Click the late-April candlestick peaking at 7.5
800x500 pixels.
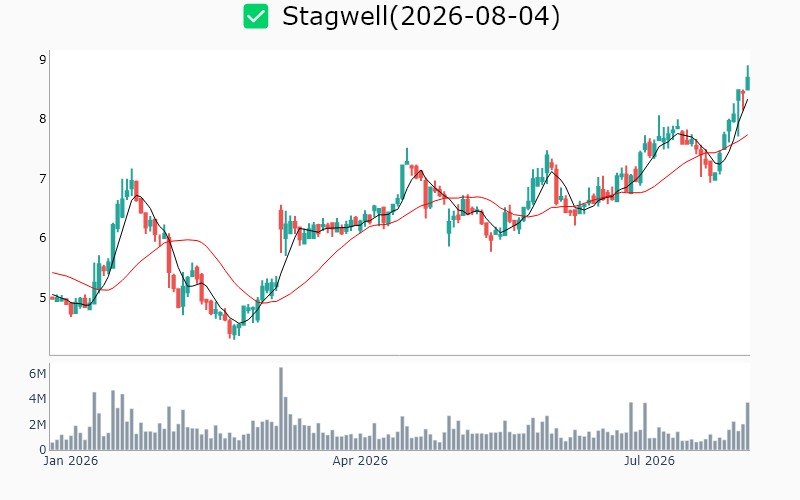pyautogui.click(x=407, y=156)
